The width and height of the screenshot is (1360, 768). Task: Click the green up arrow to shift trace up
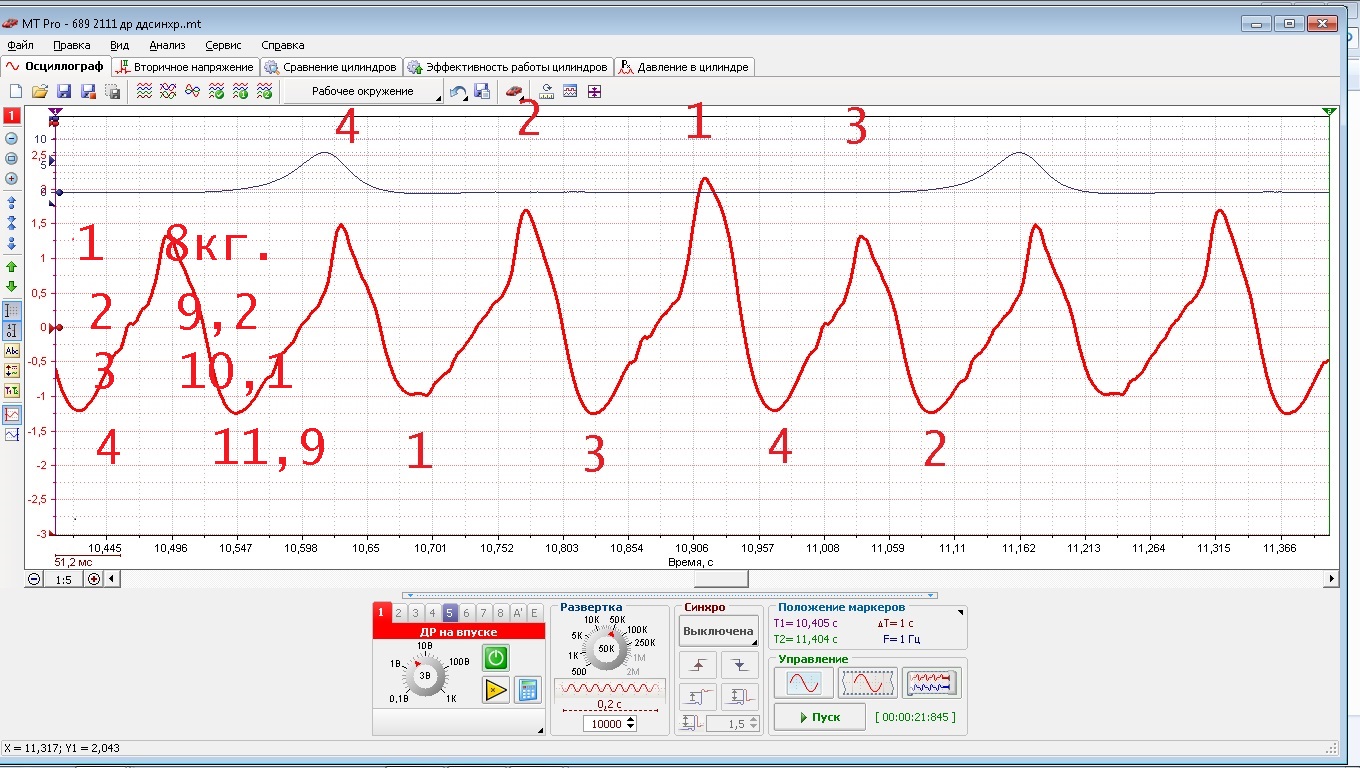pos(12,267)
